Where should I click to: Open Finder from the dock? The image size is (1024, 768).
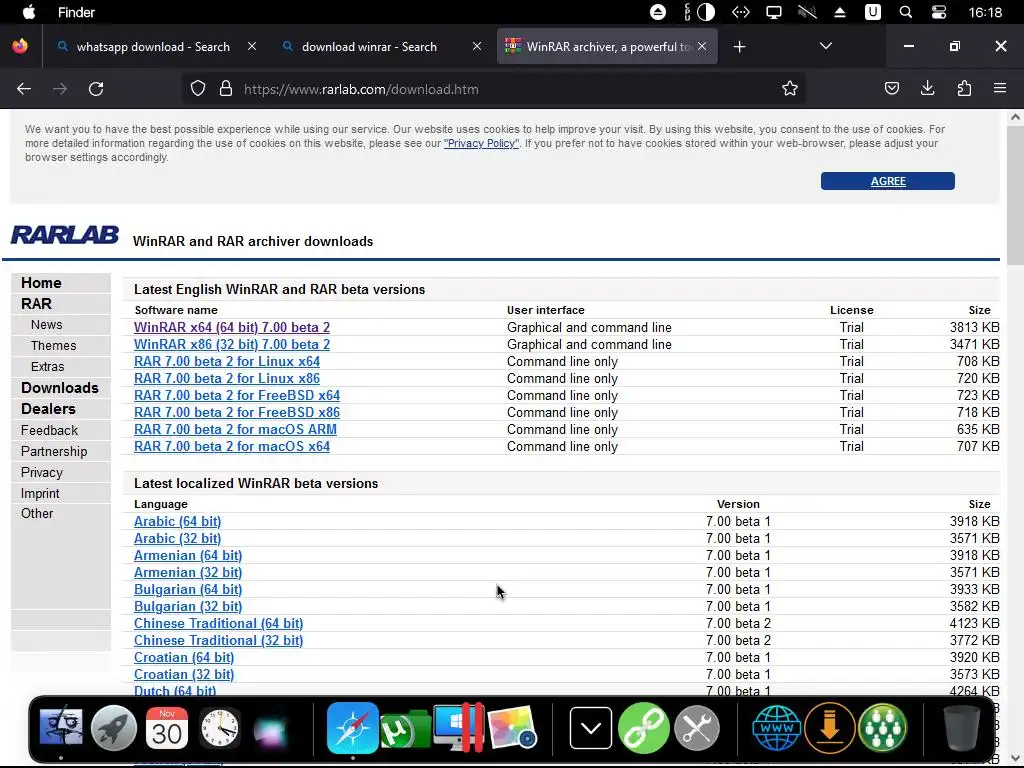click(61, 727)
